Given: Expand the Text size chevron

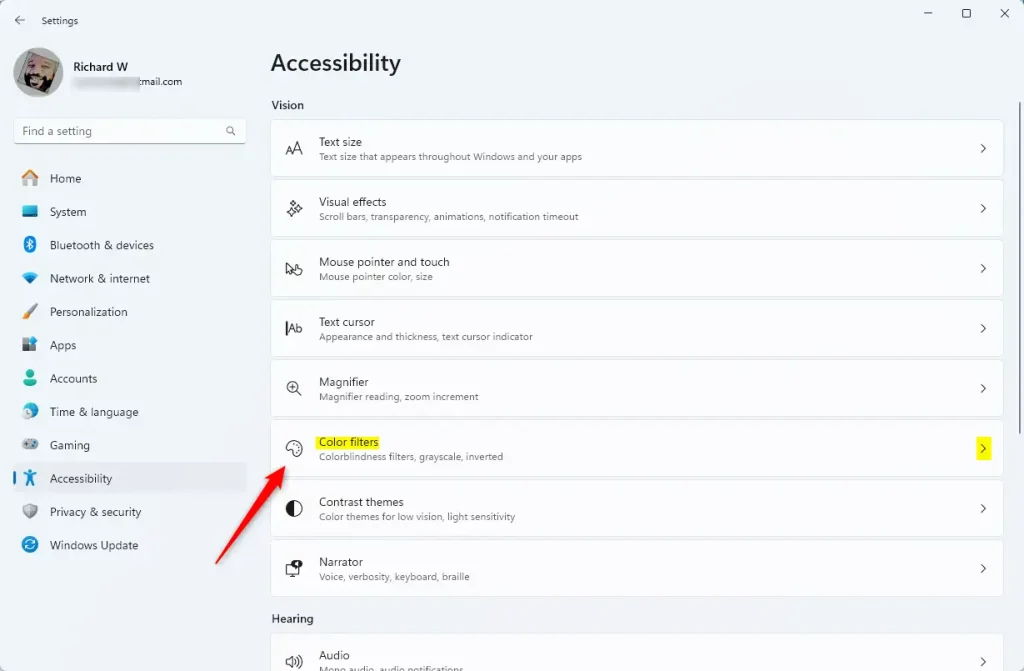Looking at the screenshot, I should click(983, 149).
